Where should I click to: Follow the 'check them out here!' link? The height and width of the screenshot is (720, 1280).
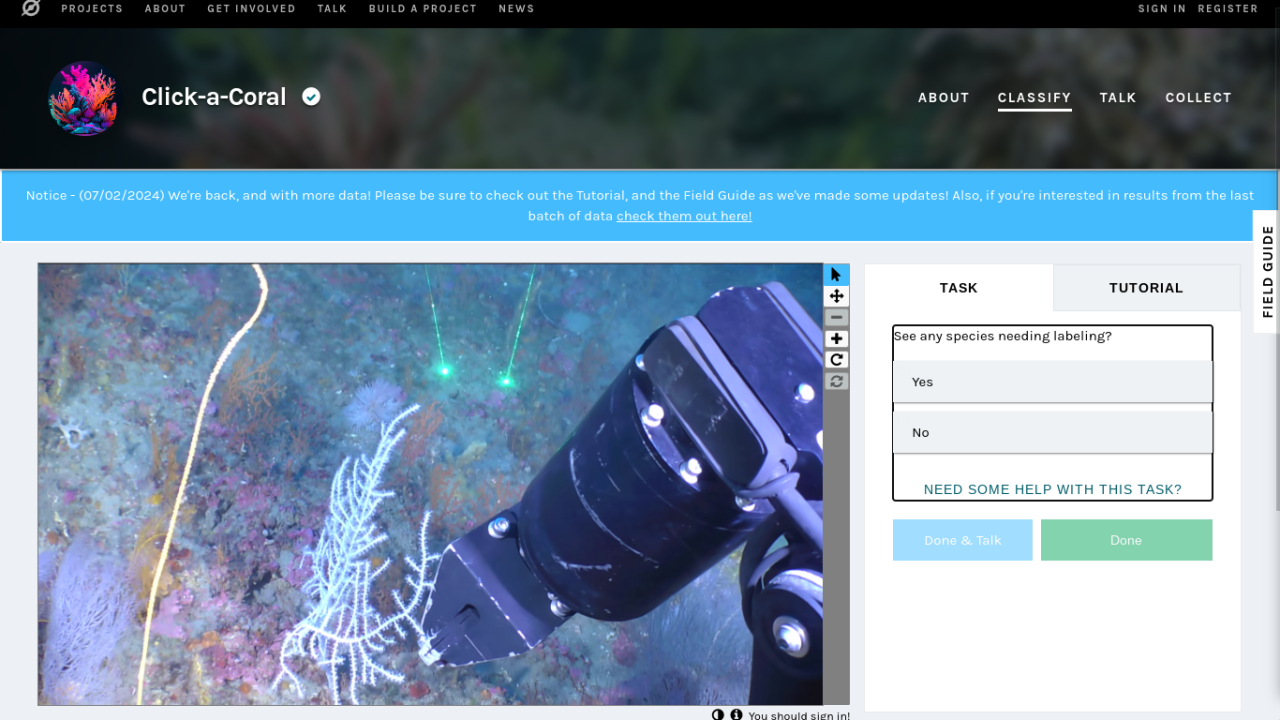(x=684, y=216)
